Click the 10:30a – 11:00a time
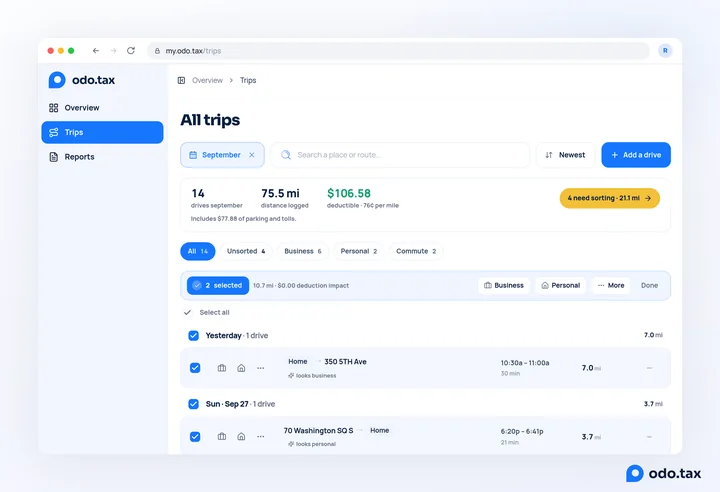Viewport: 720px width, 492px height. 525,363
